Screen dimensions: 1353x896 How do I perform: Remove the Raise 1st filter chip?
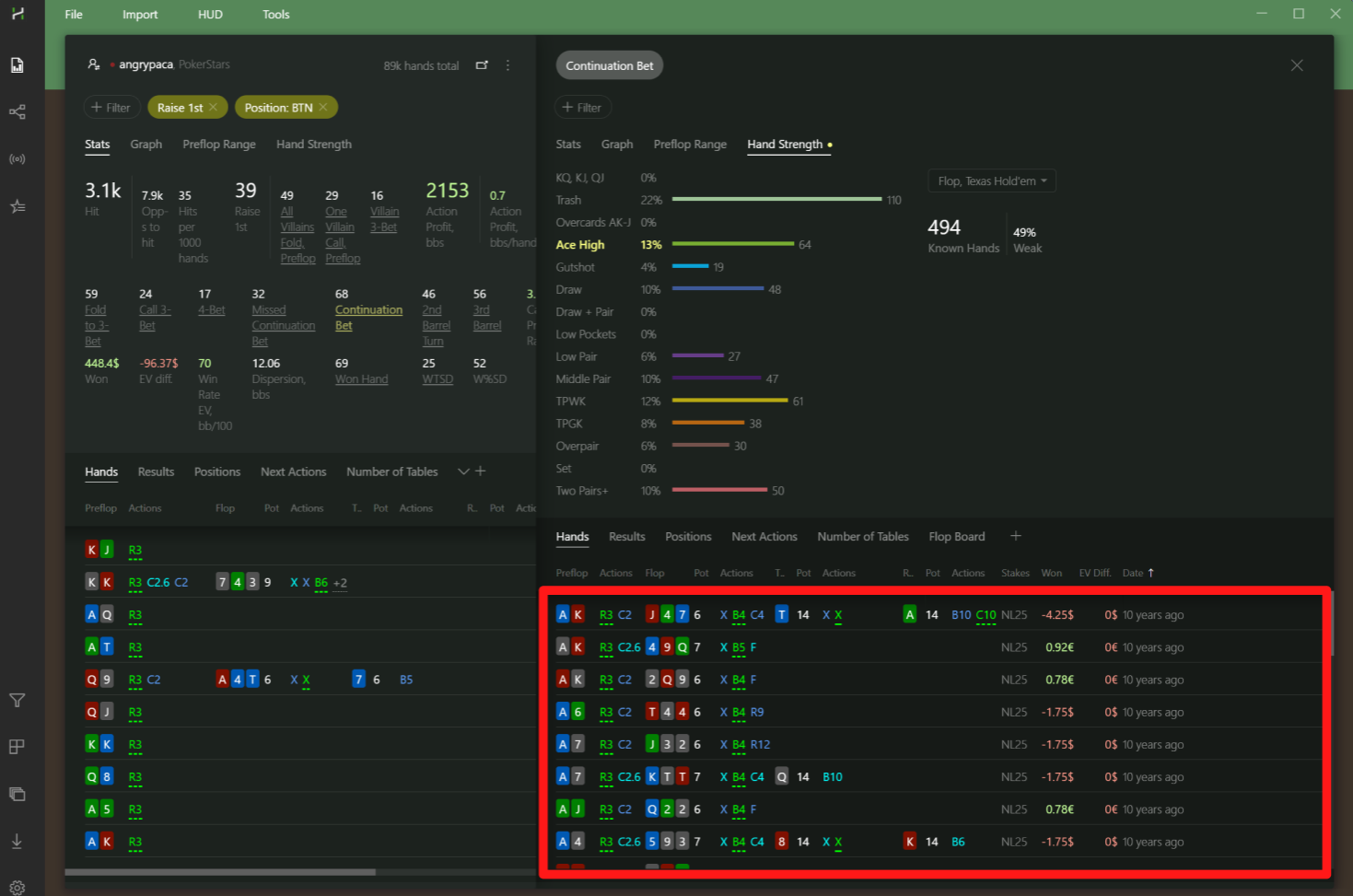pos(213,107)
